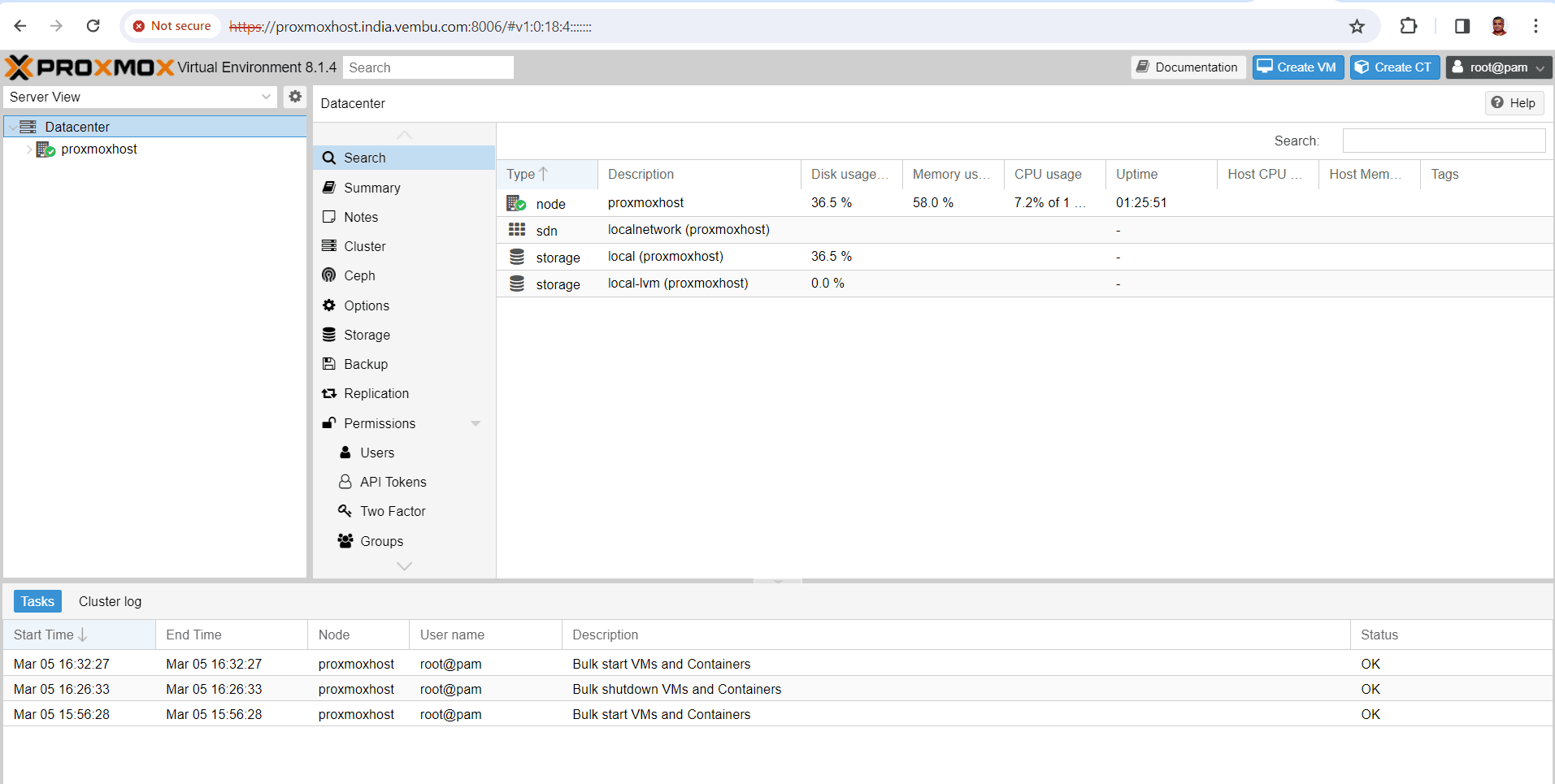
Task: Open the Replication section
Action: pos(404,393)
